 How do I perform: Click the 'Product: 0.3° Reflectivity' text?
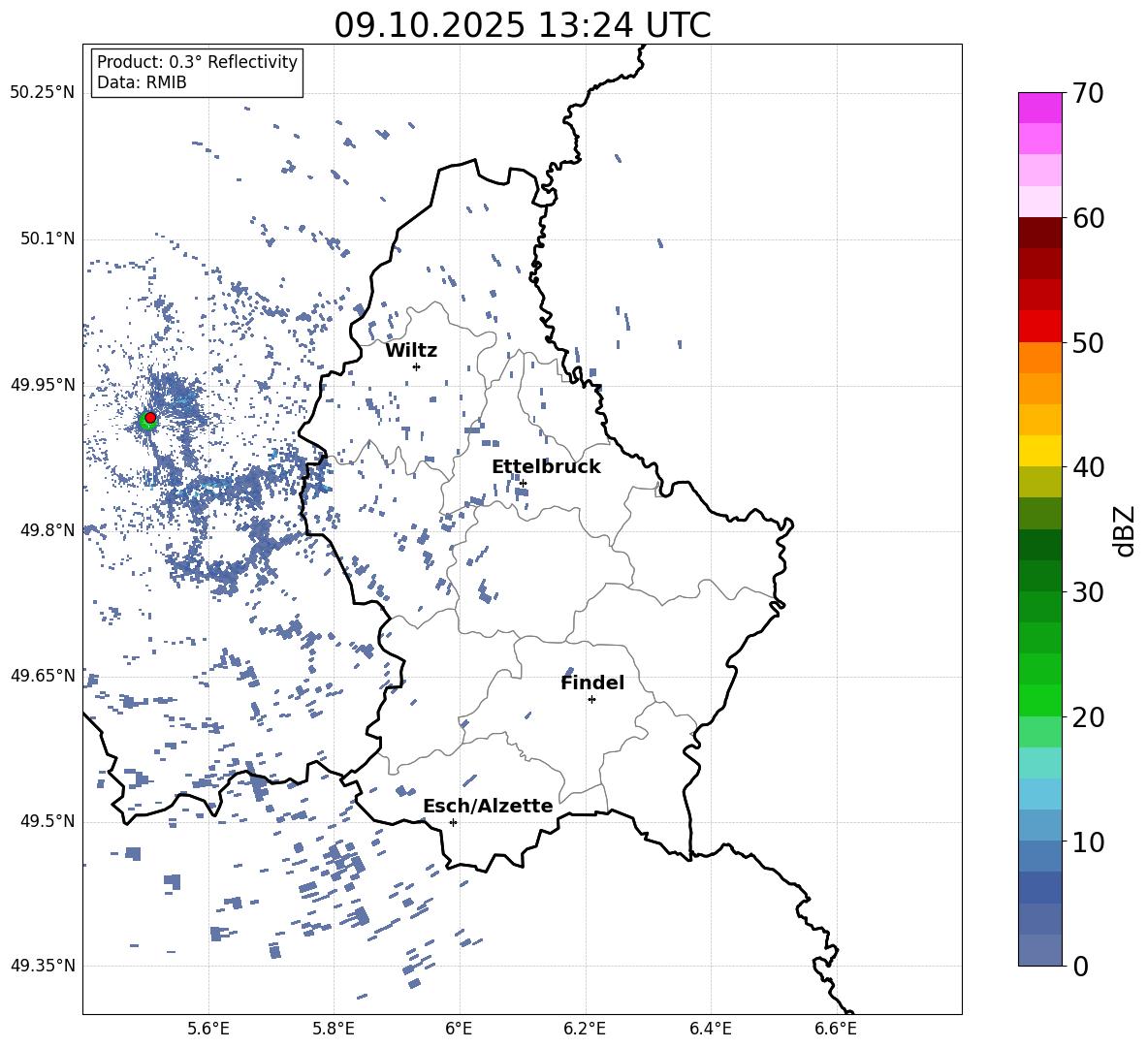click(x=197, y=62)
